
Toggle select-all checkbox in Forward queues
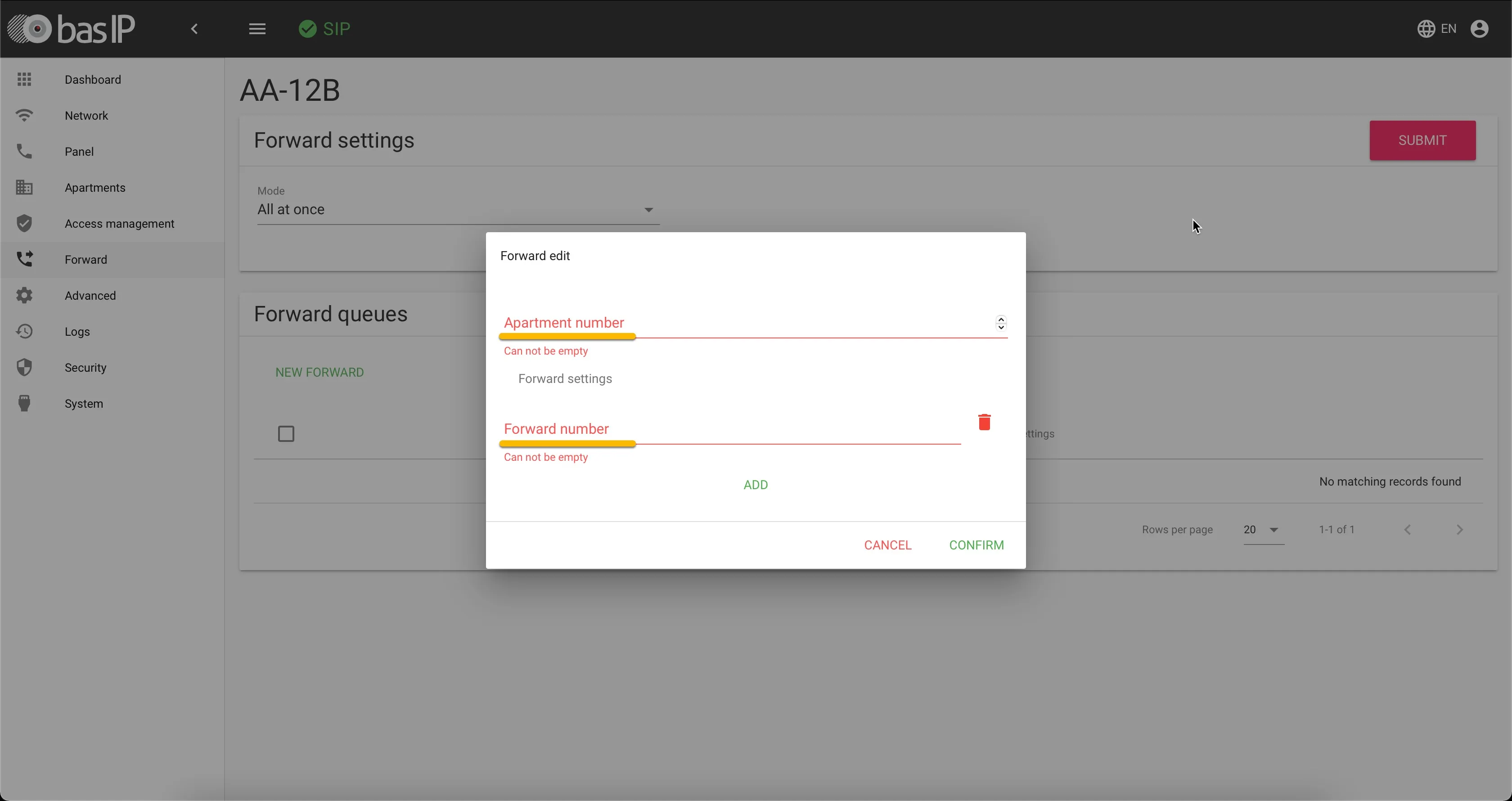[x=286, y=434]
